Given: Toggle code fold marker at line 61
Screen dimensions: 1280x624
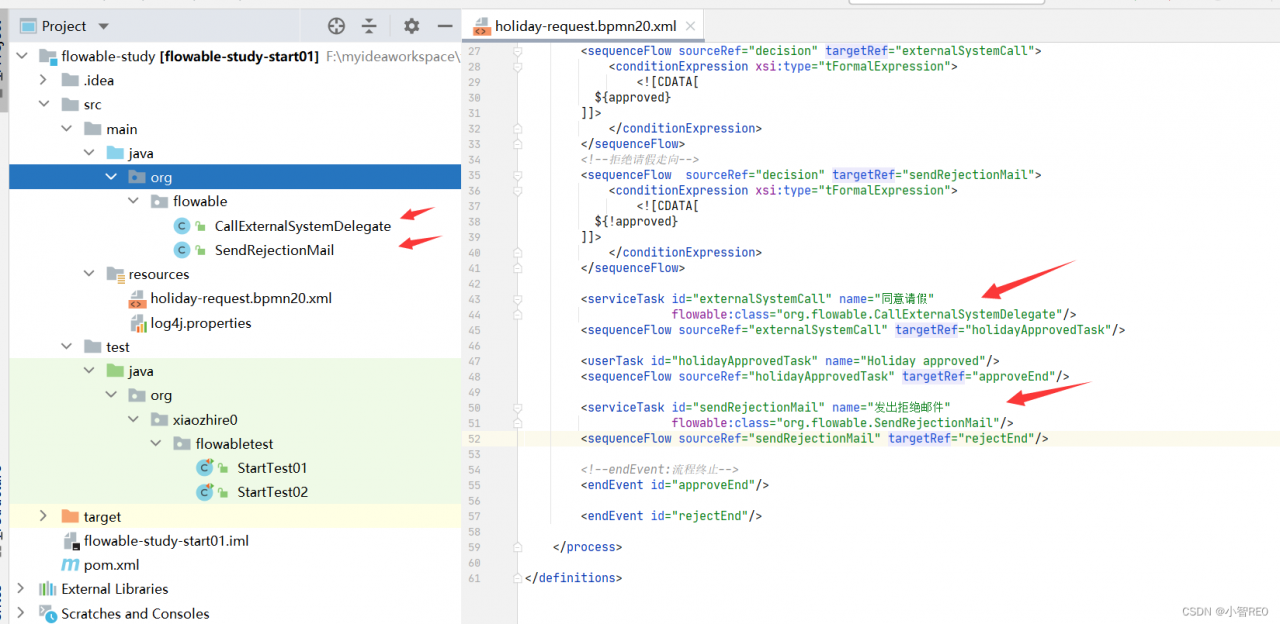Looking at the screenshot, I should click(x=517, y=578).
